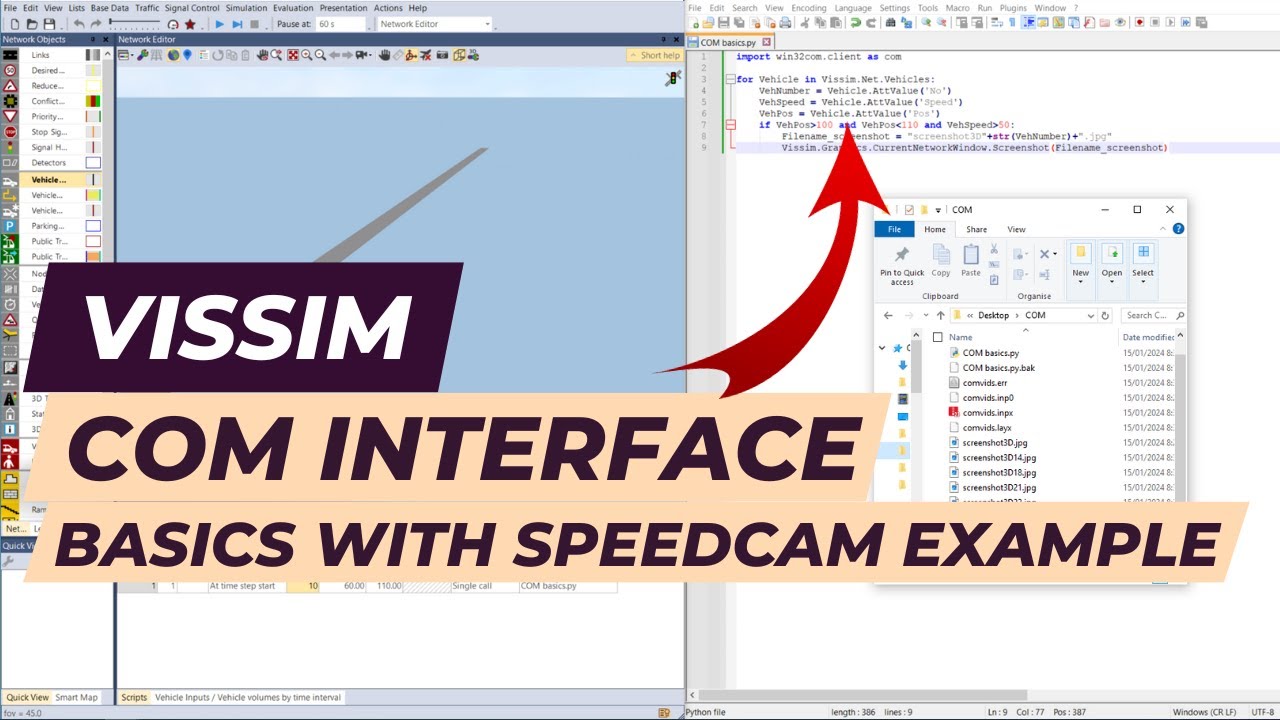Toggle Signal Heads display swatch
1280x720 pixels.
[92, 147]
